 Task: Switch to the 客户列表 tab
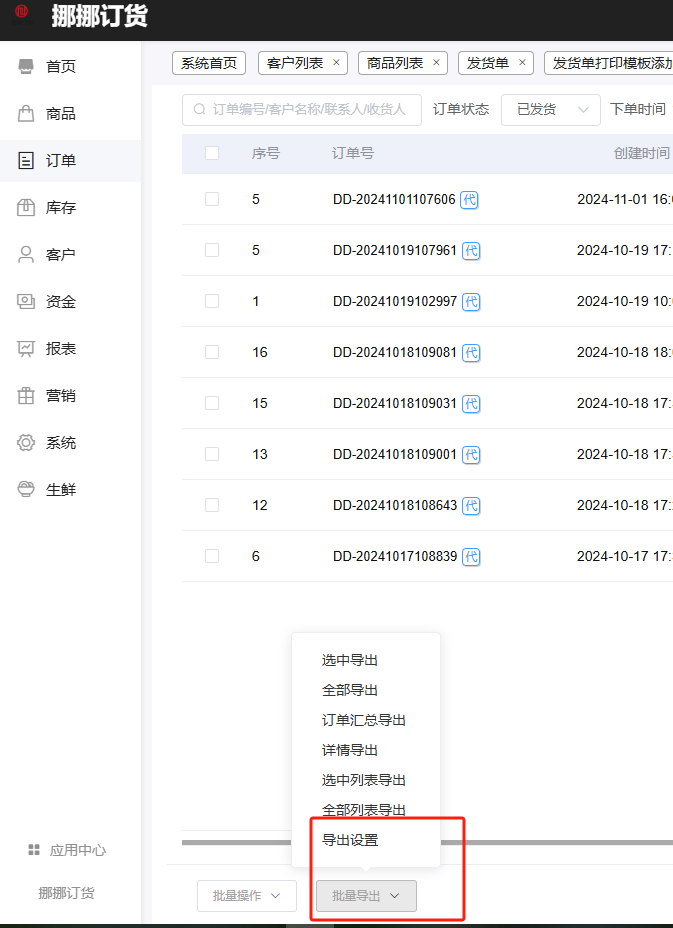[x=295, y=63]
